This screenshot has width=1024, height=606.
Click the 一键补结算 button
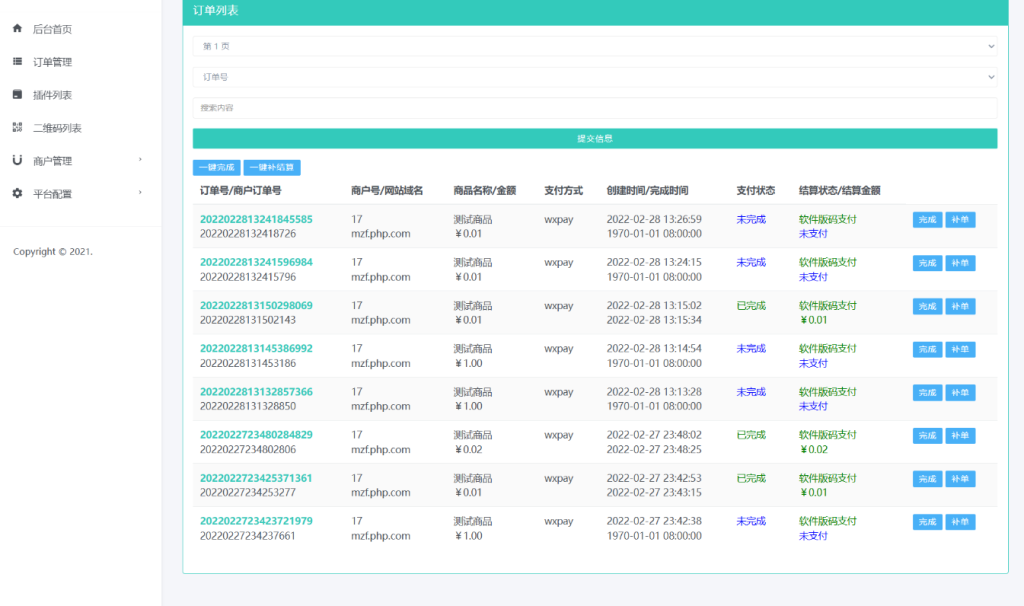click(x=272, y=168)
